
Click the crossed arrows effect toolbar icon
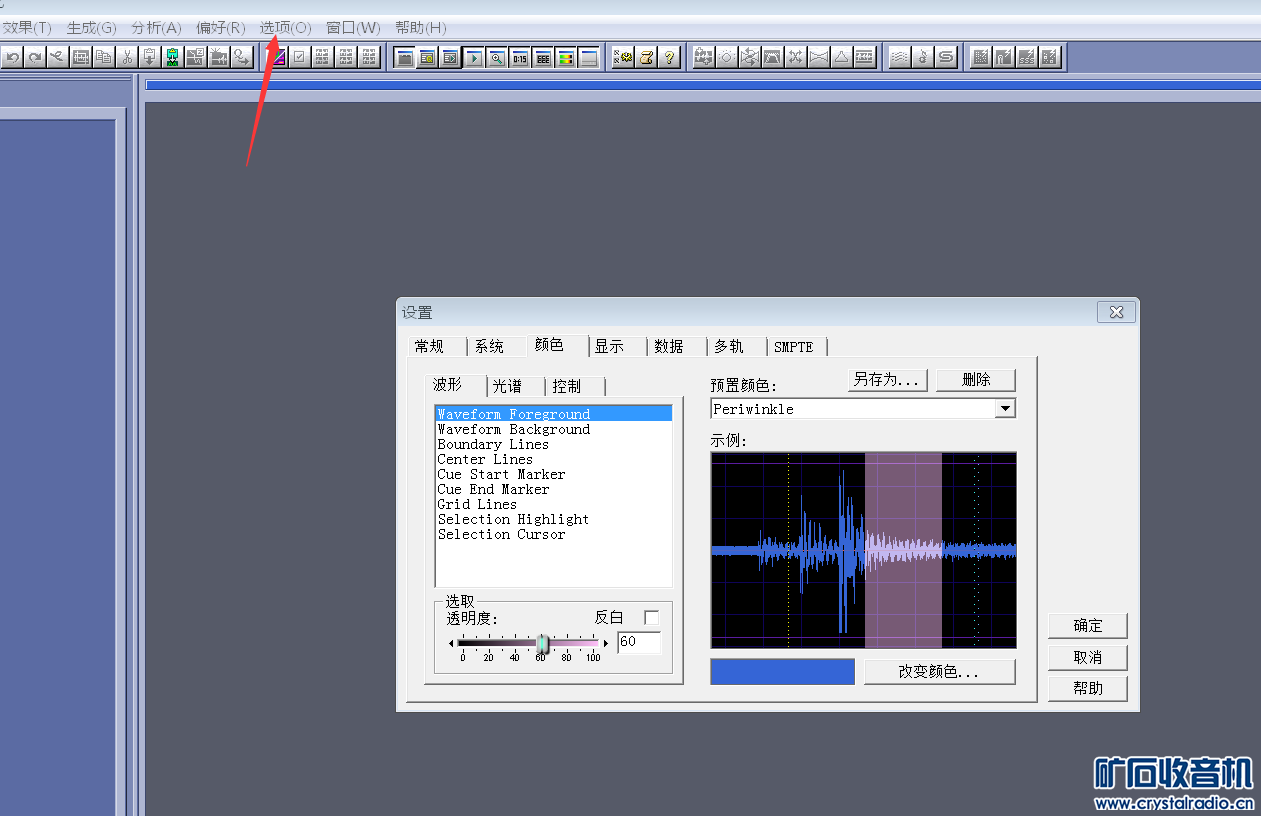(x=795, y=57)
